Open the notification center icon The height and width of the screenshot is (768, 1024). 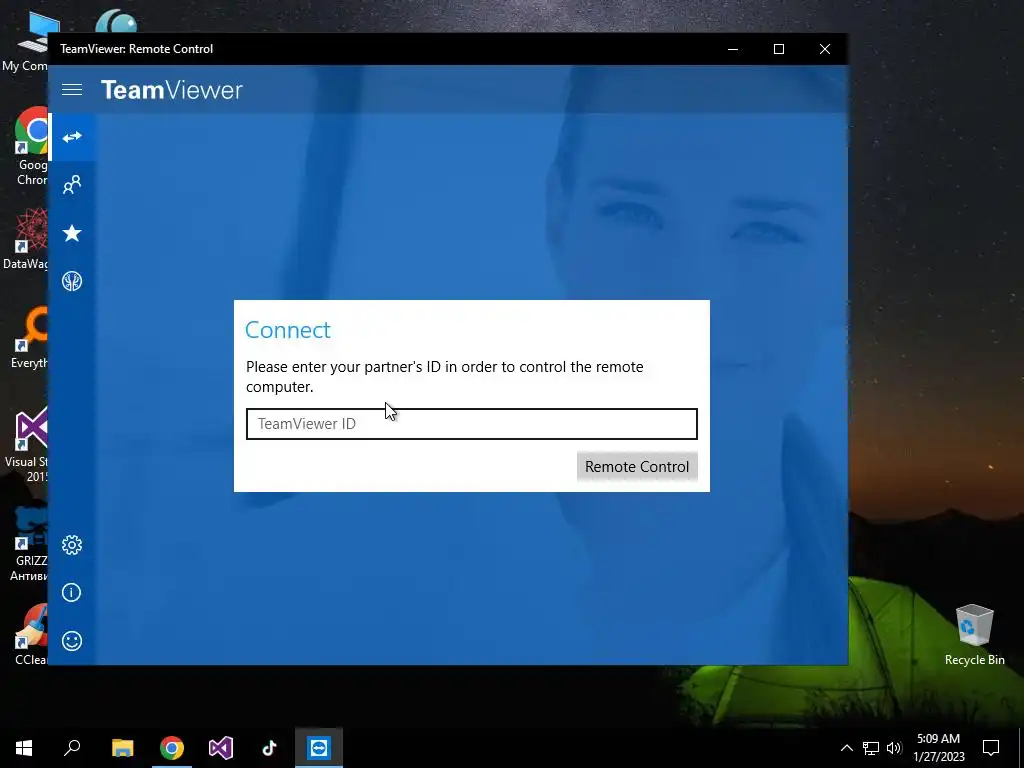point(991,748)
